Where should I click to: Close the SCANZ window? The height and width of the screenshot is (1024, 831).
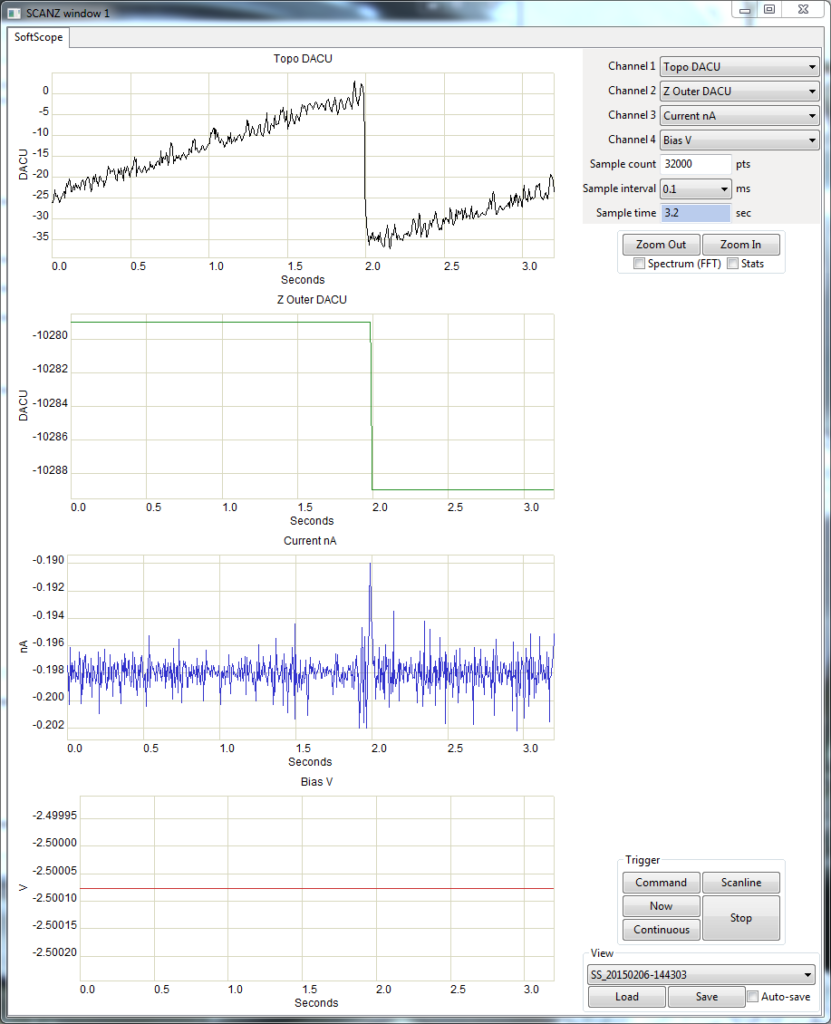tap(804, 10)
